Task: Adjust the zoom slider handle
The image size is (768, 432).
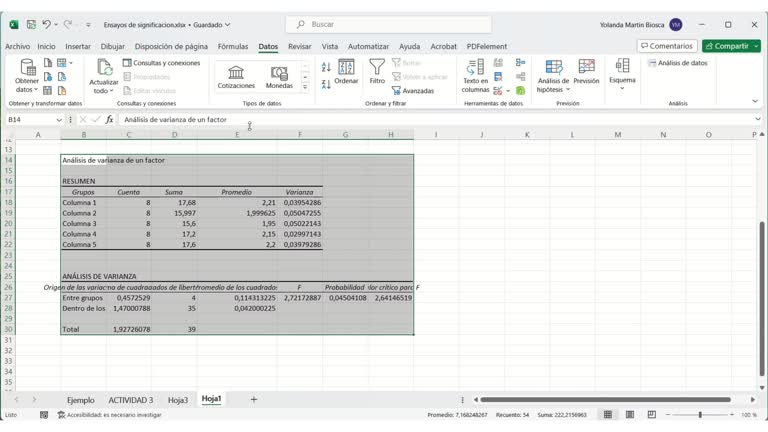Action: click(700, 415)
